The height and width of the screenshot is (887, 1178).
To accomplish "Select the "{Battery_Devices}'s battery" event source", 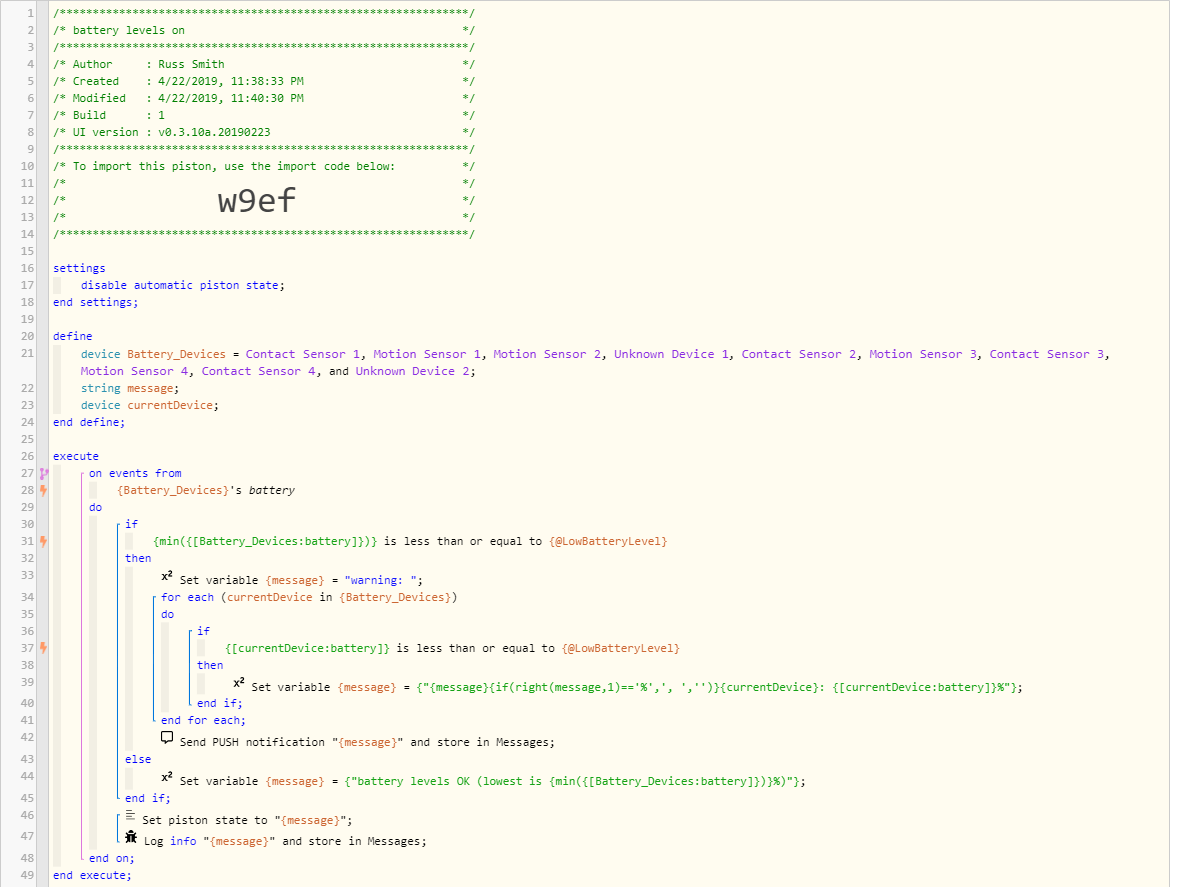I will point(206,490).
